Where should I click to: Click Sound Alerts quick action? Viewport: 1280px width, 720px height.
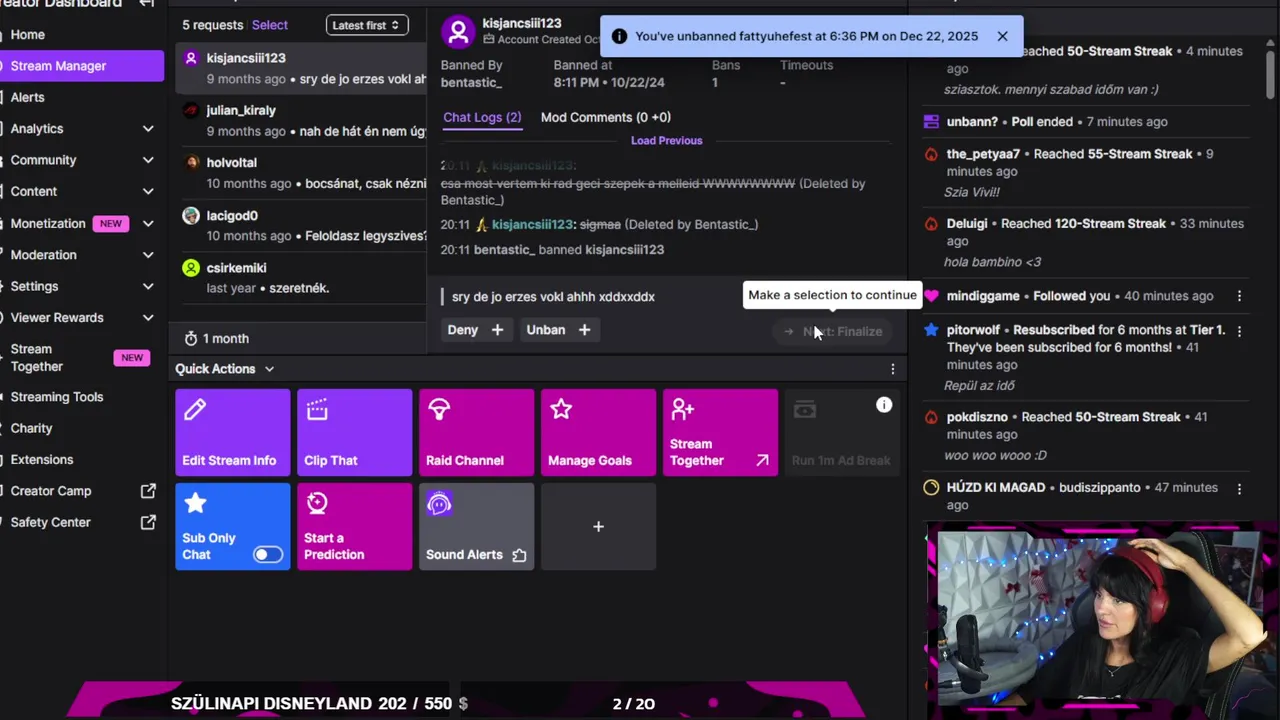477,527
